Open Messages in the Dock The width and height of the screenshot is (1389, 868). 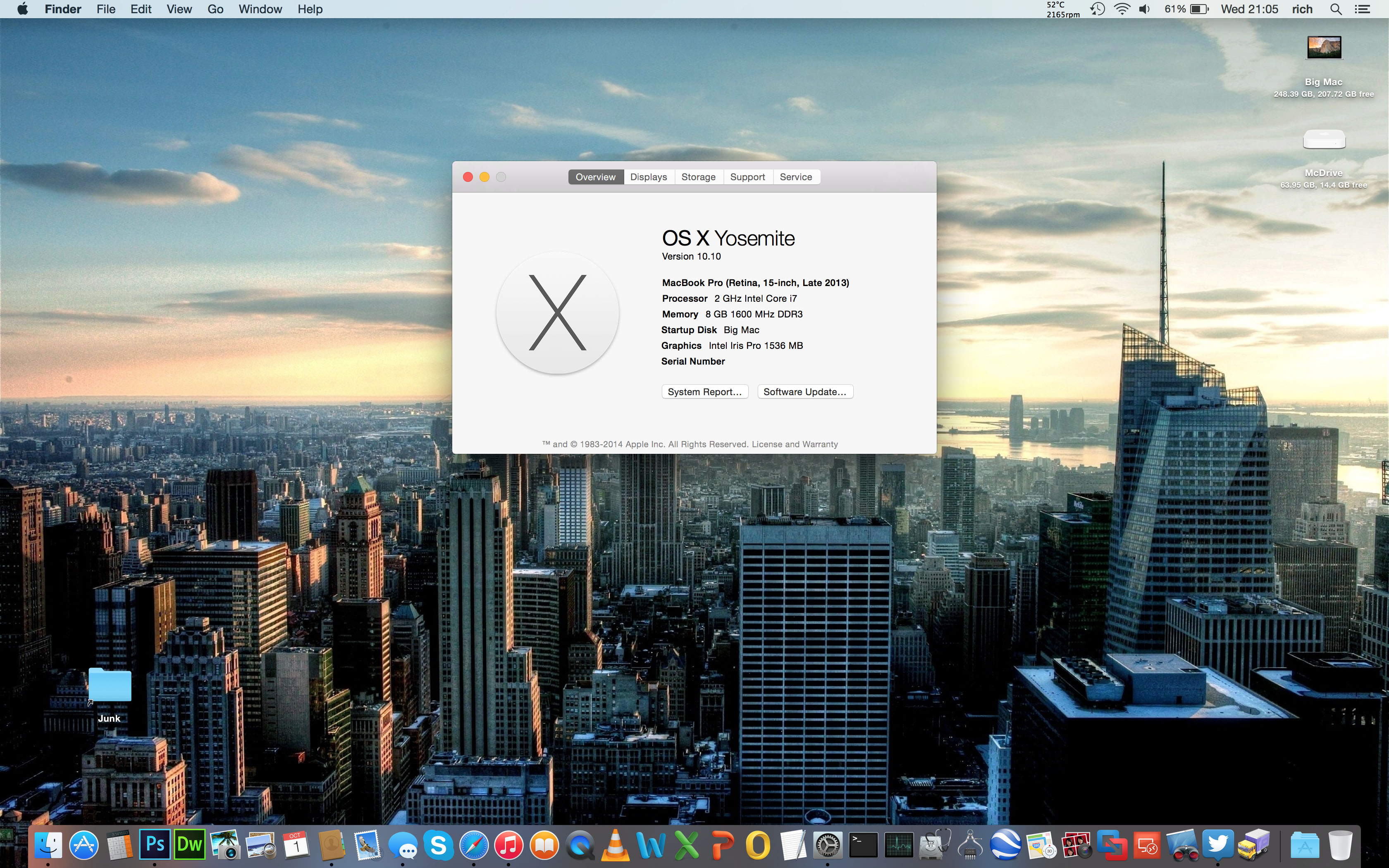[403, 845]
